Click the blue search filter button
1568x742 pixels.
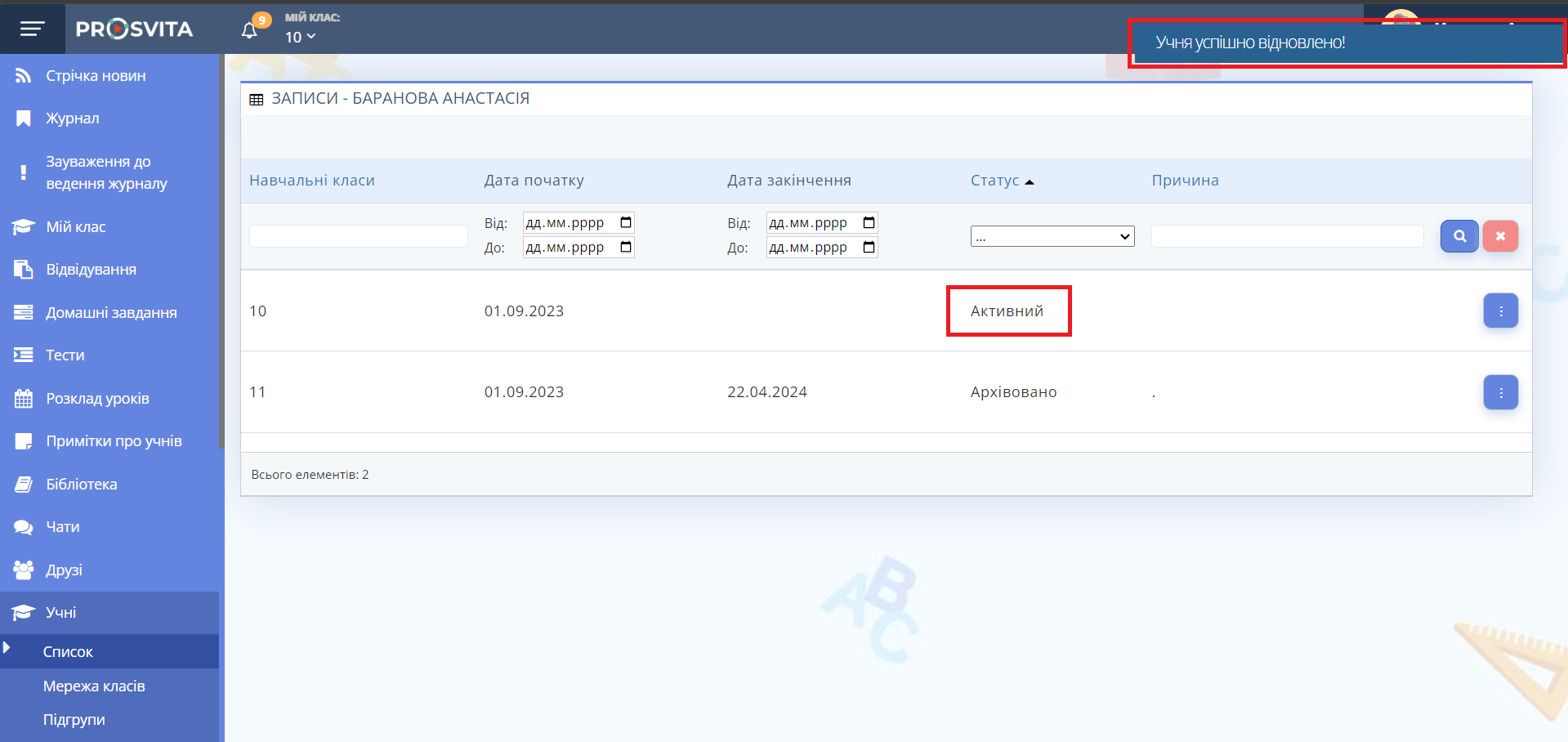click(x=1459, y=236)
